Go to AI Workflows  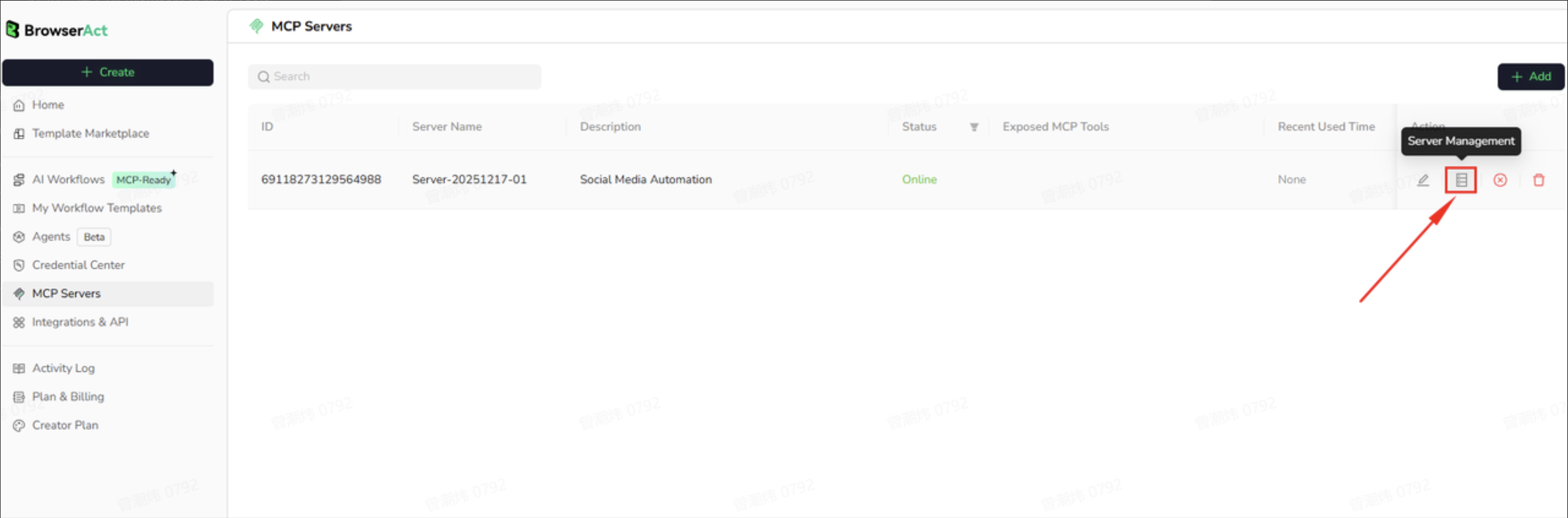pyautogui.click(x=68, y=179)
